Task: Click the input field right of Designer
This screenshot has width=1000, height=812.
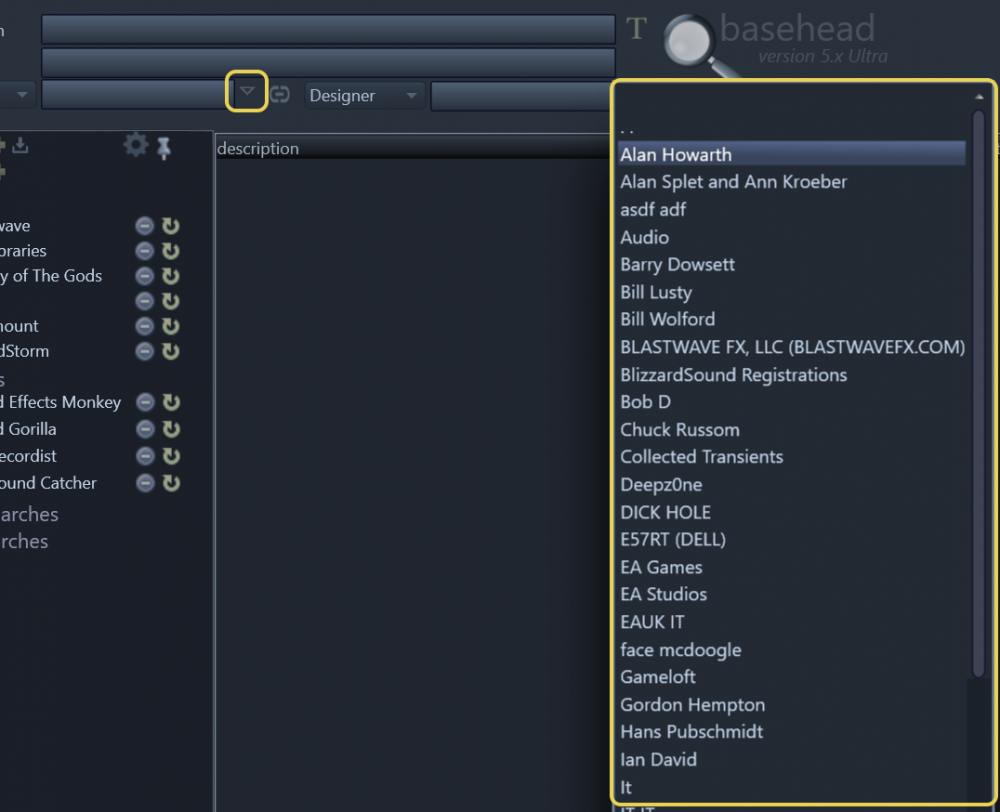Action: [521, 96]
